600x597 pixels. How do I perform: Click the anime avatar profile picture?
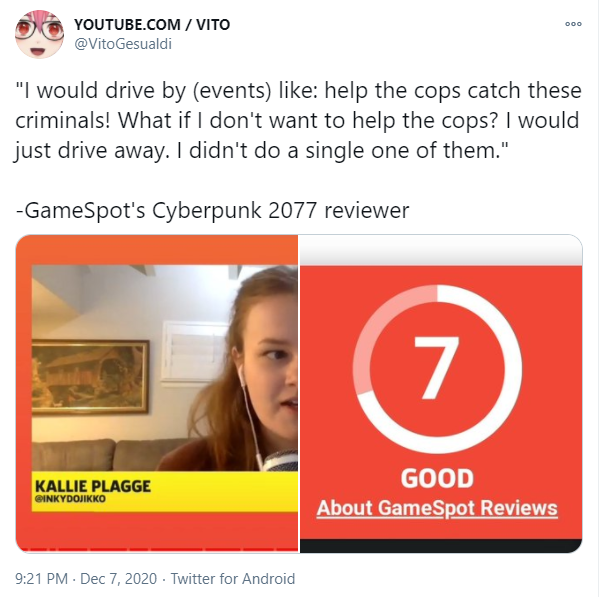[x=39, y=34]
